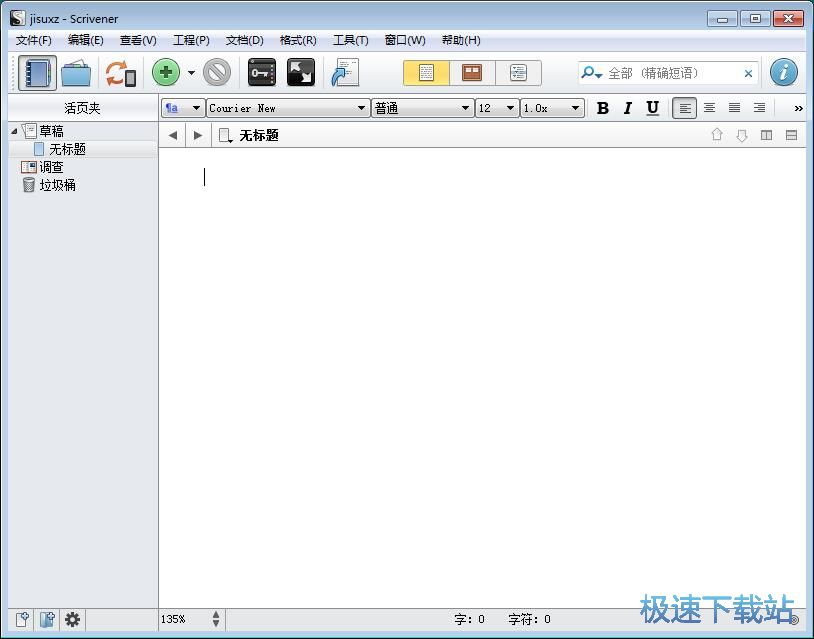Clear the search field with X

pyautogui.click(x=748, y=73)
